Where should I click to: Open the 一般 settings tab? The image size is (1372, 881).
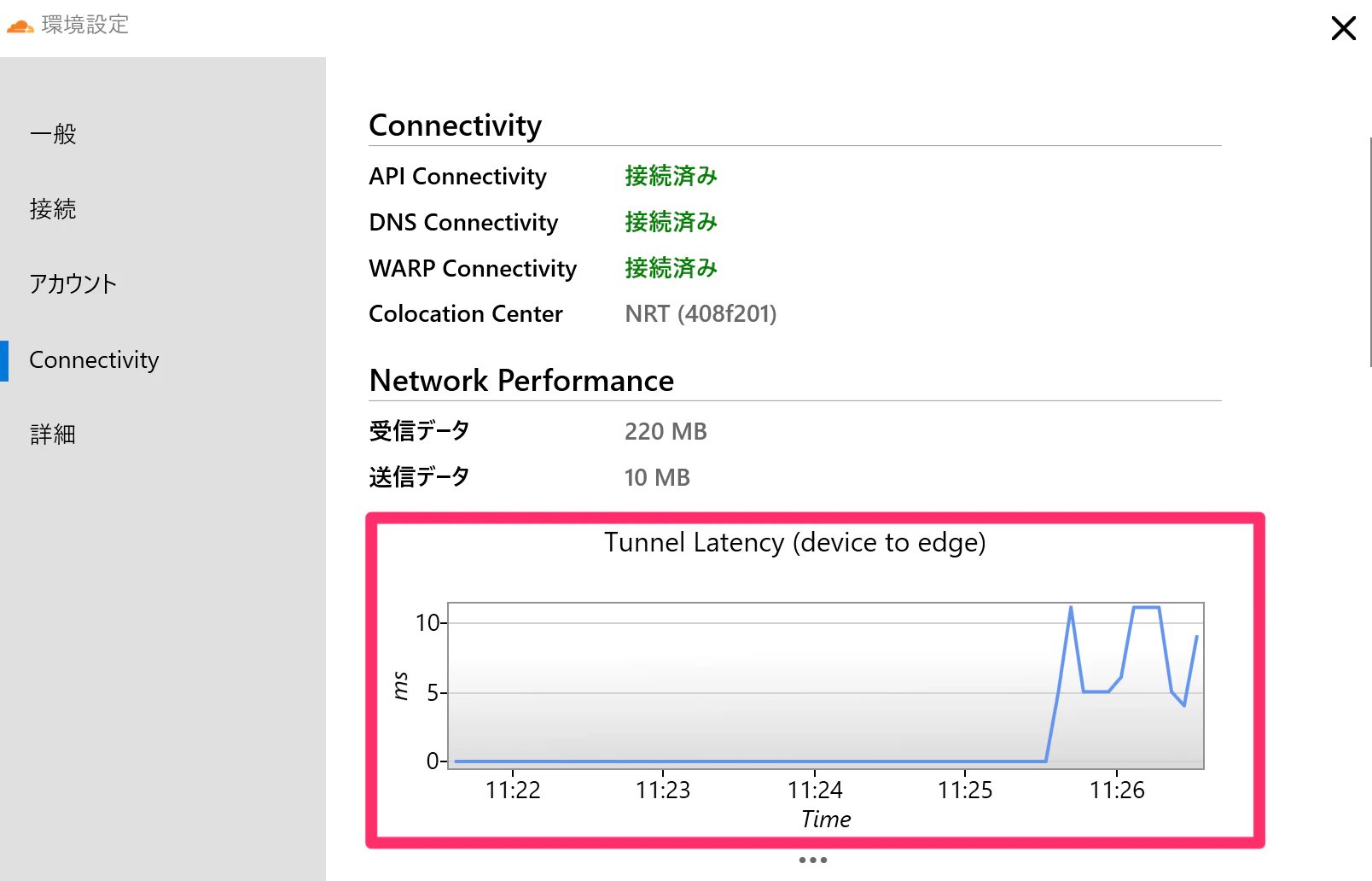53,134
